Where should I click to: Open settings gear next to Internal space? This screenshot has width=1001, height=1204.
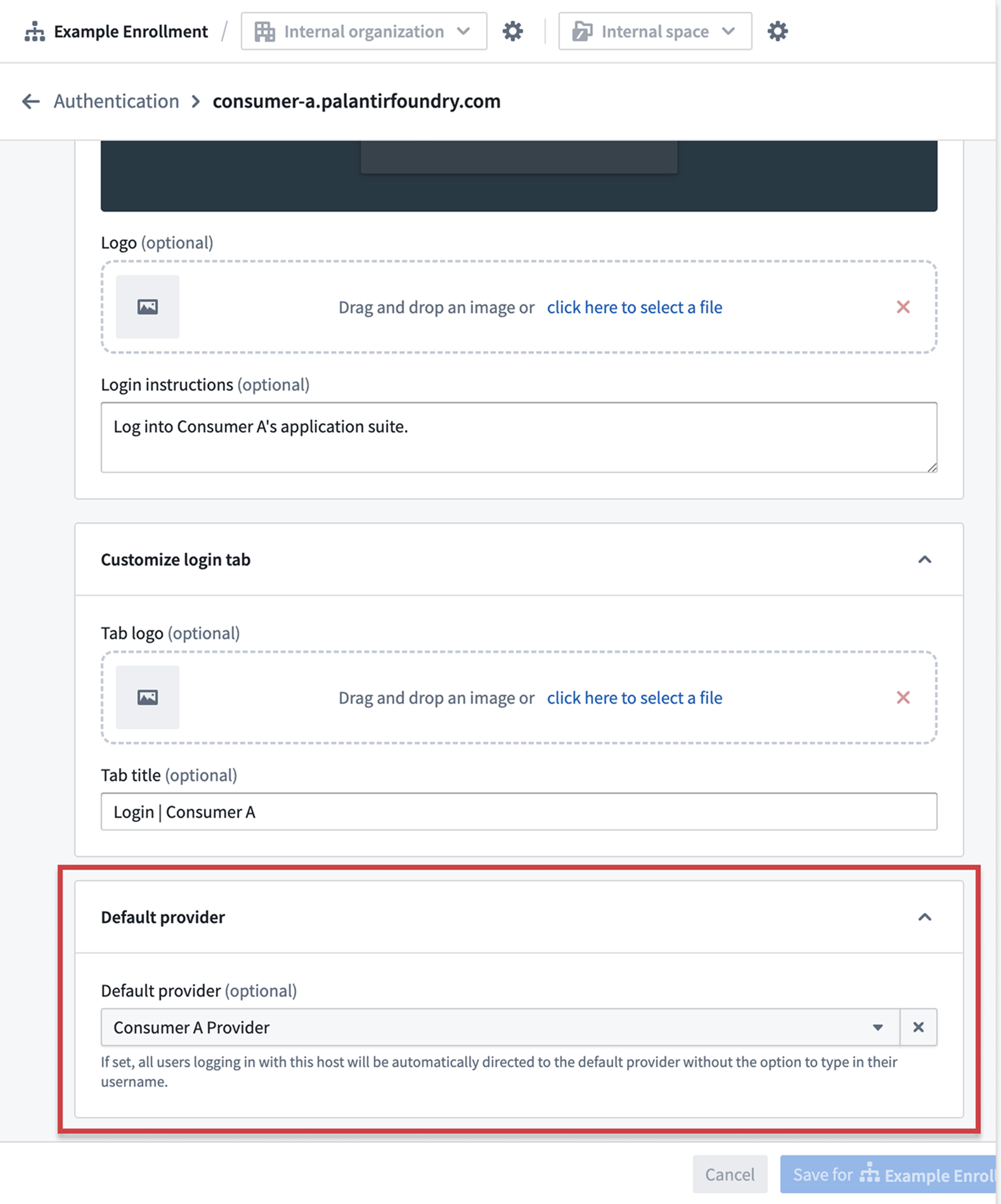[x=778, y=30]
